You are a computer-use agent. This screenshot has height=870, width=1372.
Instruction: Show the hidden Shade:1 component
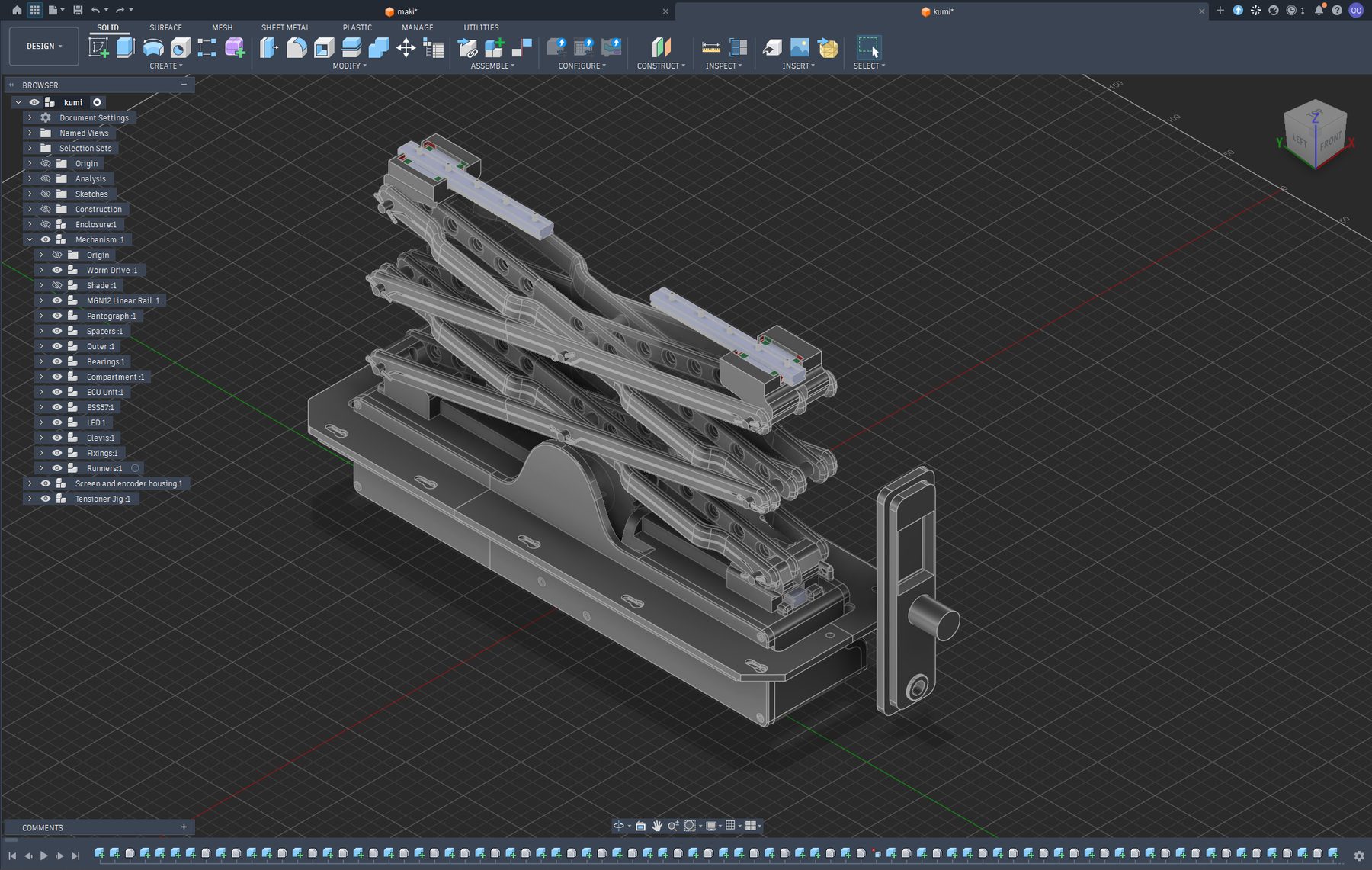(x=56, y=285)
